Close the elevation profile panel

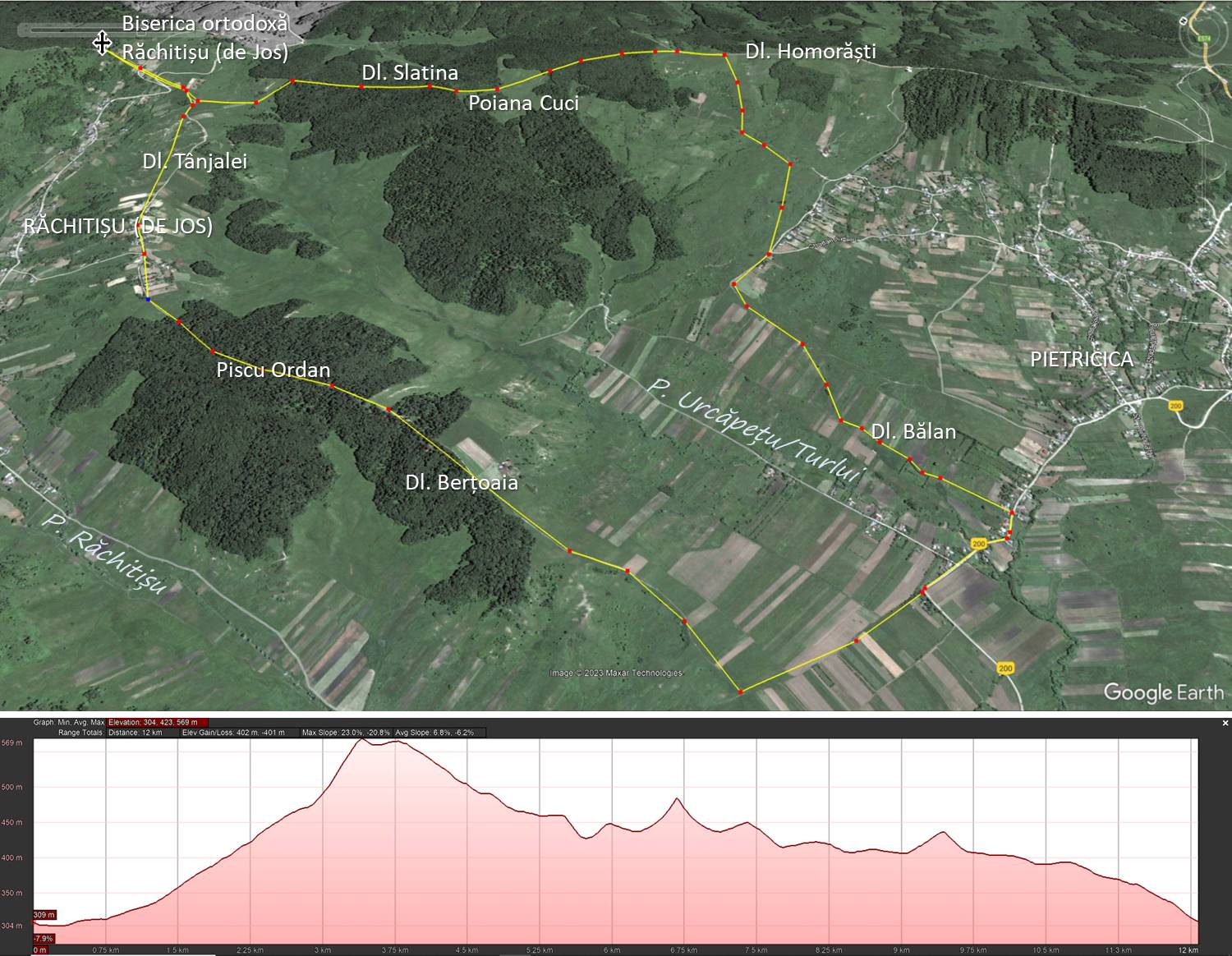[1225, 723]
